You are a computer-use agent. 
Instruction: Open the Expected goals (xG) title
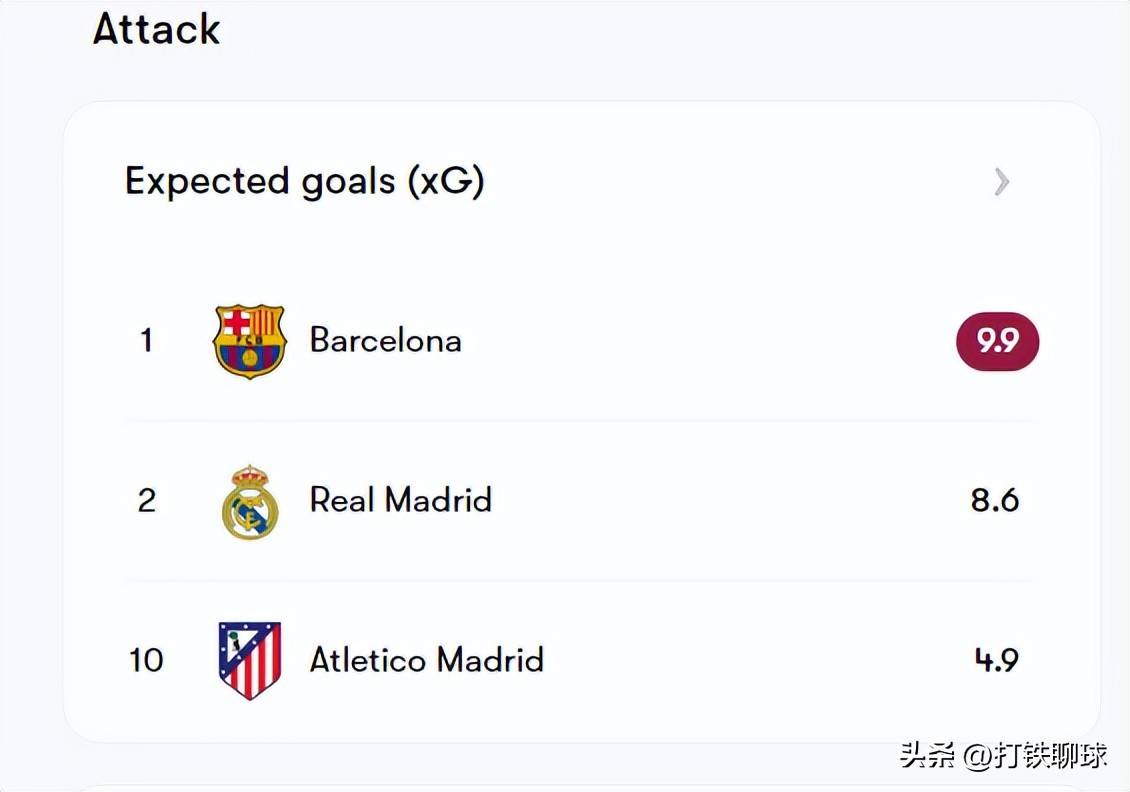(x=304, y=181)
